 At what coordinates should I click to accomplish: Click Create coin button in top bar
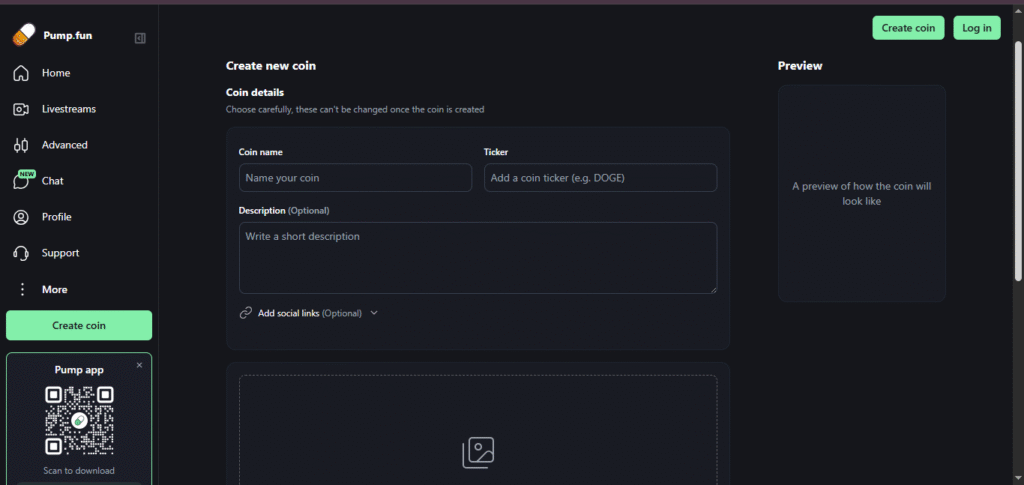(x=908, y=28)
